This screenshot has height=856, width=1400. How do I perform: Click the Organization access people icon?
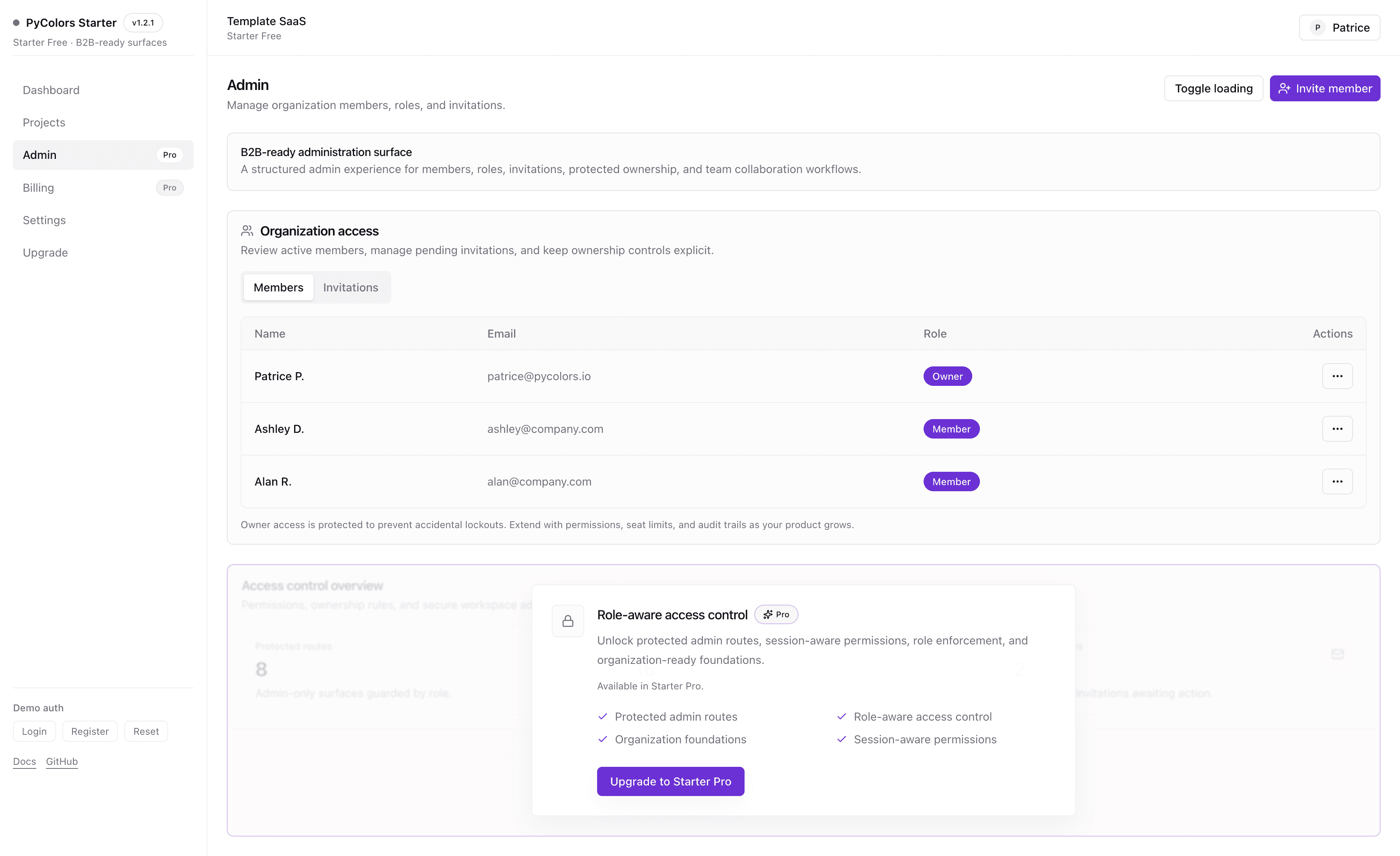(x=247, y=231)
